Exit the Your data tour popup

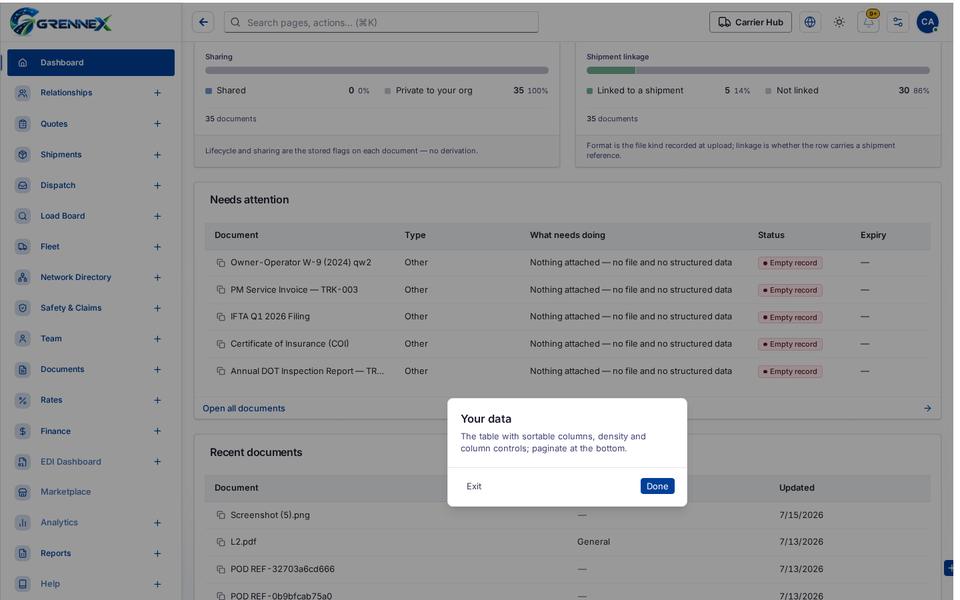click(x=474, y=486)
